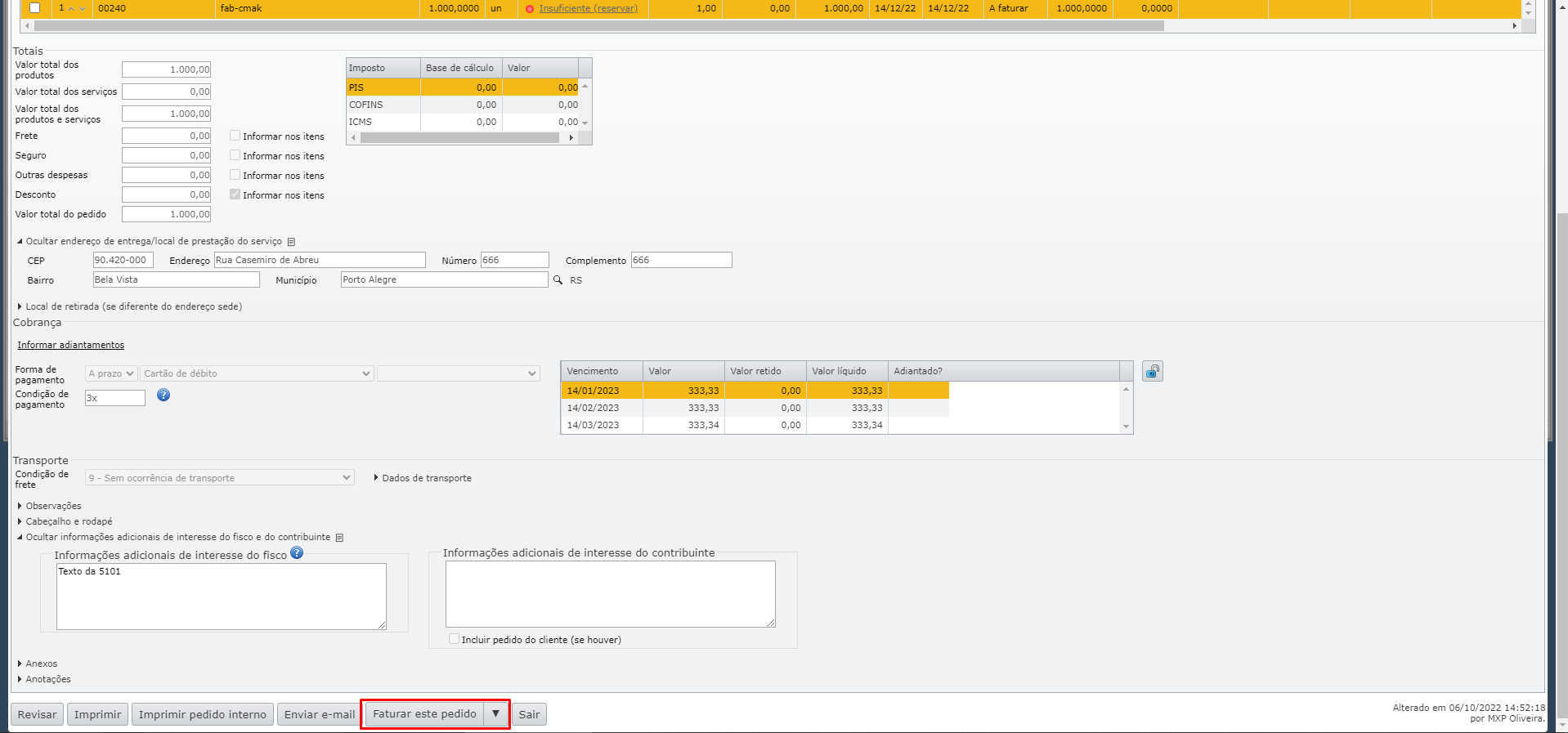Click the small icon after delivery address heading
This screenshot has height=733, width=1568.
[x=291, y=242]
